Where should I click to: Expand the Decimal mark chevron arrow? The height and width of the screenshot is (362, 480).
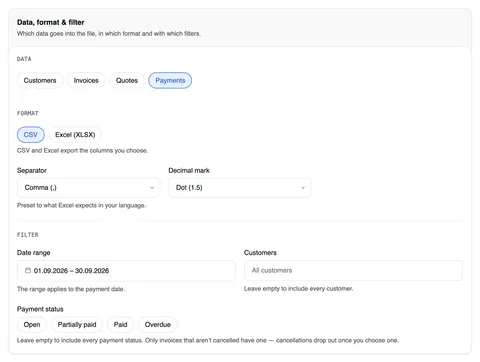click(303, 188)
